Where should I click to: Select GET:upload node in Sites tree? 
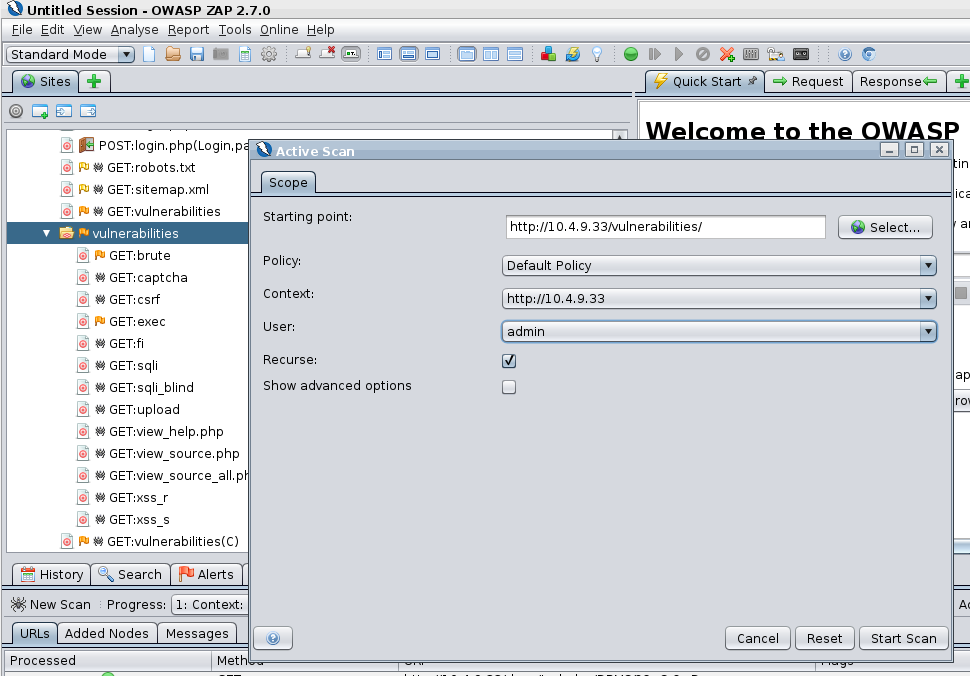144,409
